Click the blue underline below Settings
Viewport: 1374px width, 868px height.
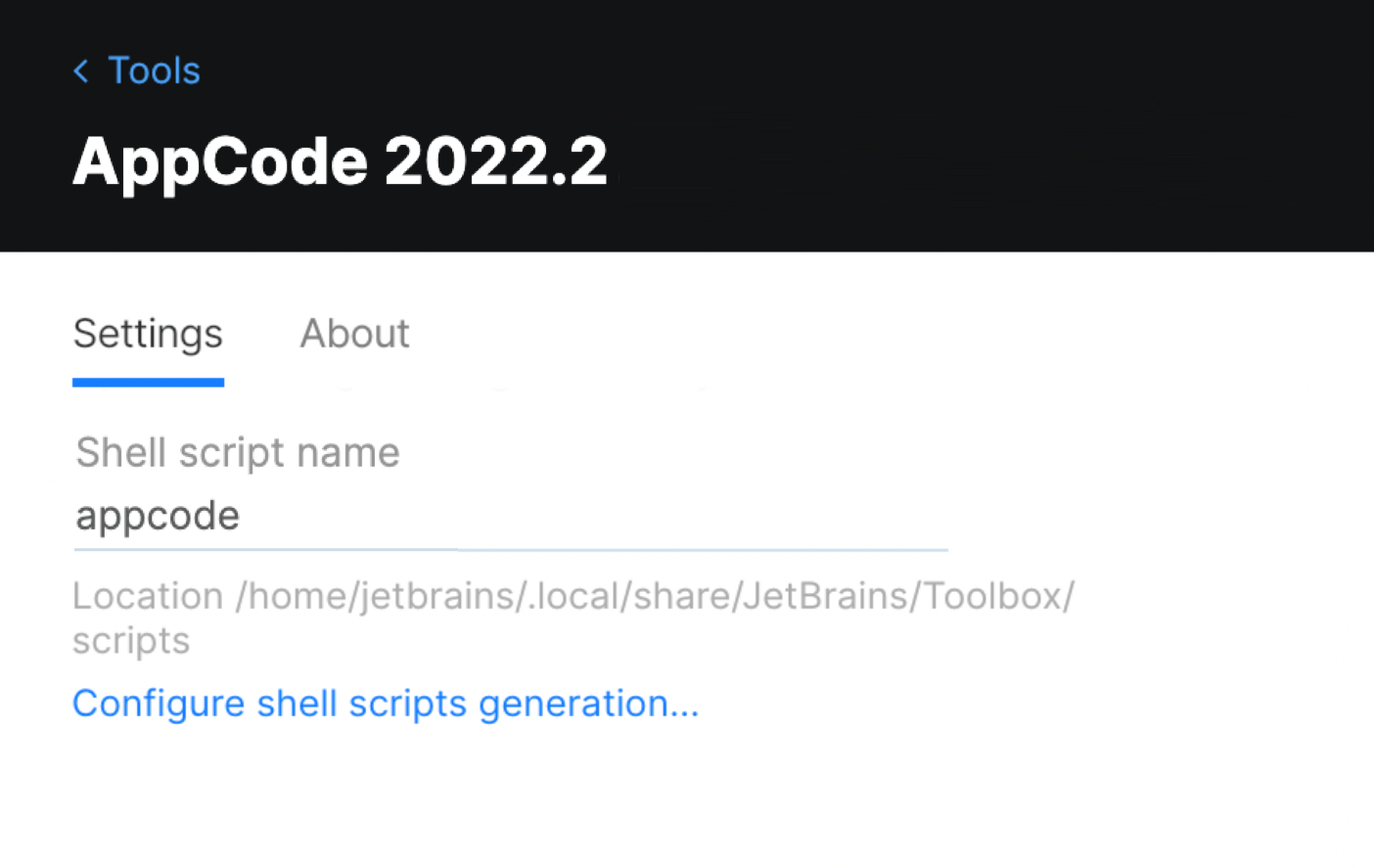point(148,383)
